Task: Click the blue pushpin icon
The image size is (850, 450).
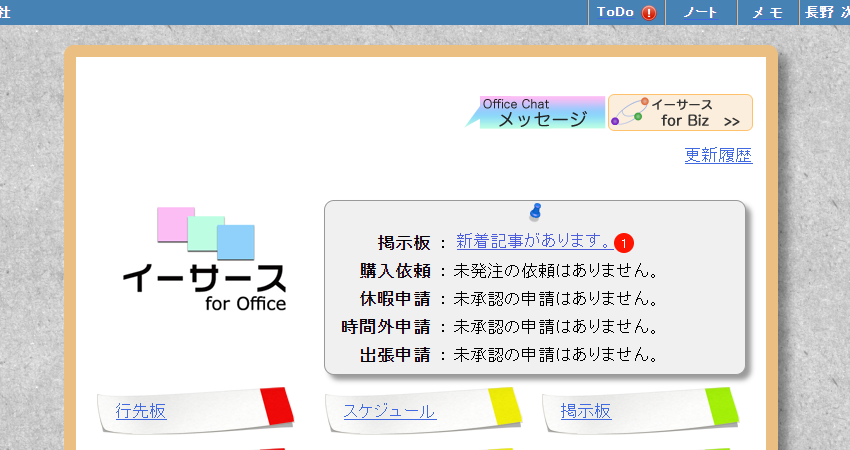Action: [536, 211]
